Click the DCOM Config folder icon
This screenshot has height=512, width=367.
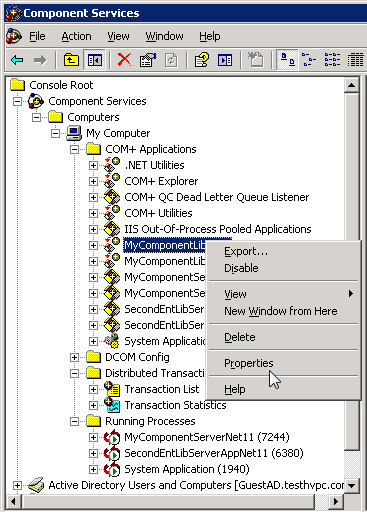point(93,357)
